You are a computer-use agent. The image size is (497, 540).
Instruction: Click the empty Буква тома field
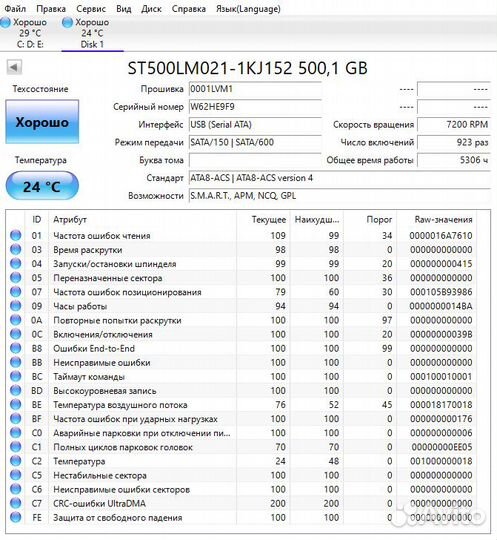coord(255,160)
